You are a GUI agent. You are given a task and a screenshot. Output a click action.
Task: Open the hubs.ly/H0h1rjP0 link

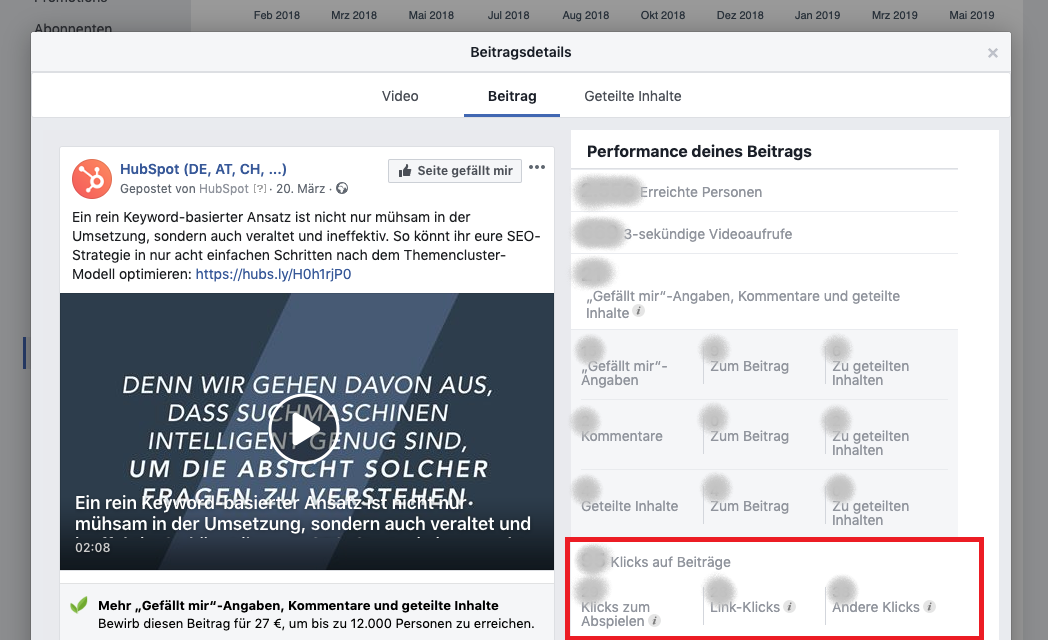pyautogui.click(x=273, y=274)
